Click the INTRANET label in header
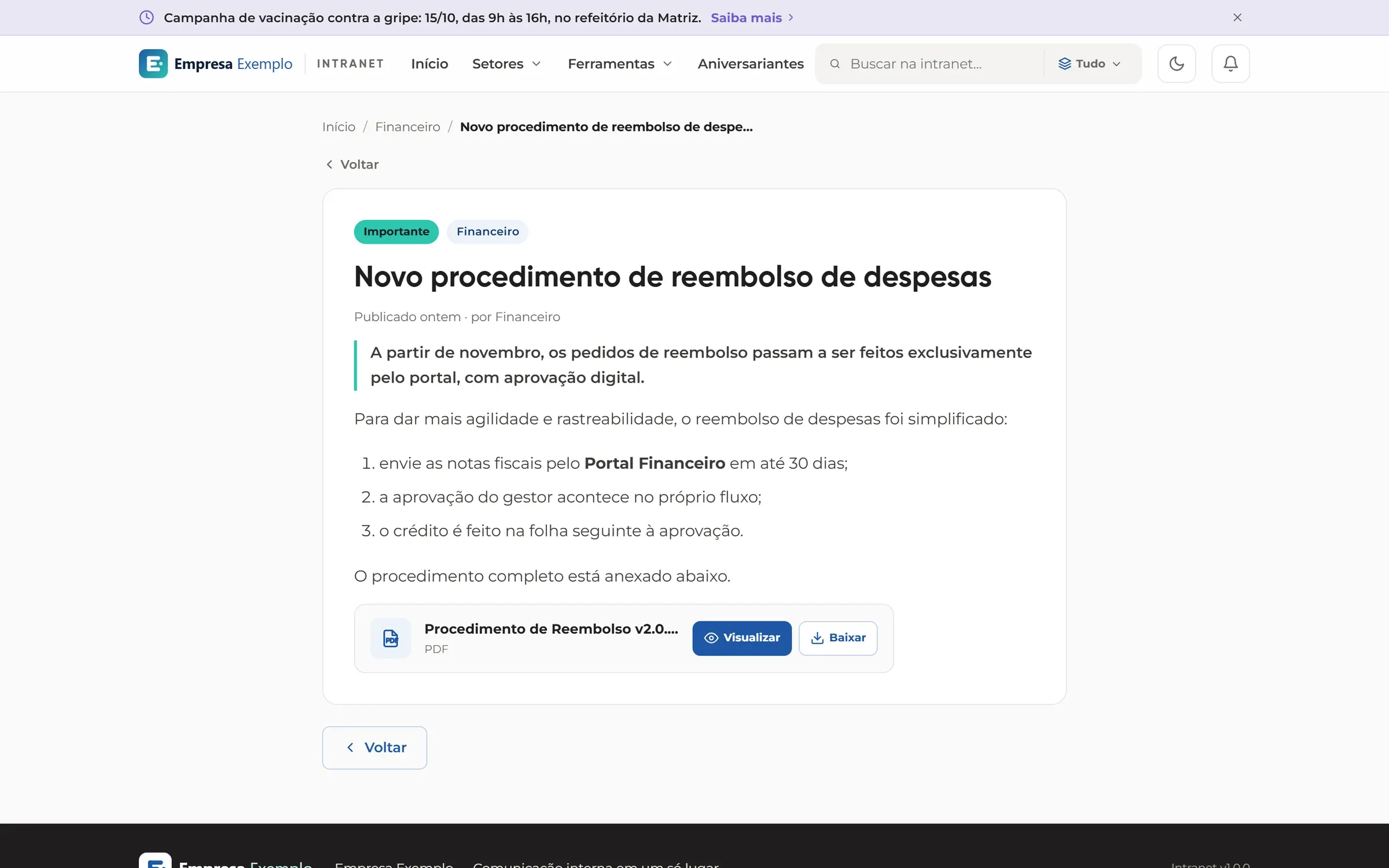 click(350, 64)
